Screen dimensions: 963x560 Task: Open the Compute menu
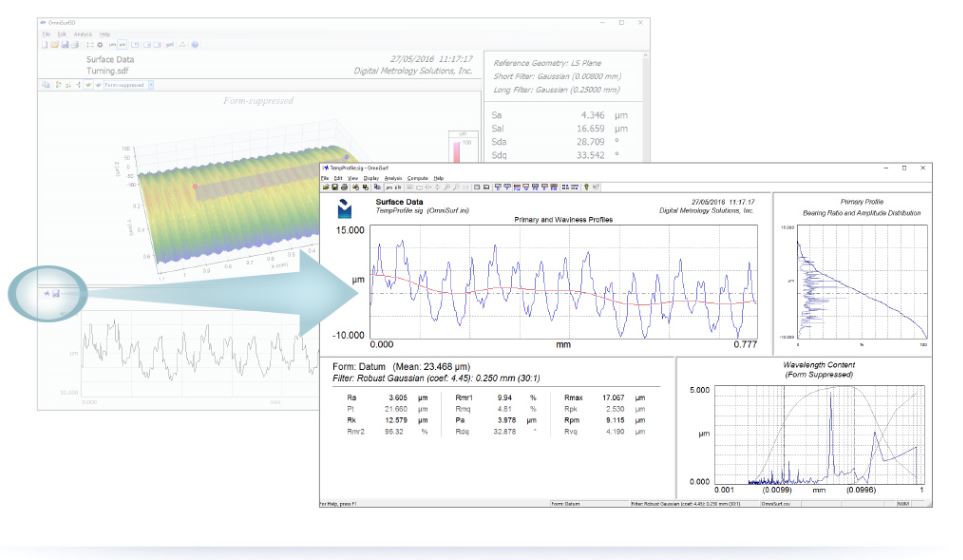pyautogui.click(x=420, y=178)
